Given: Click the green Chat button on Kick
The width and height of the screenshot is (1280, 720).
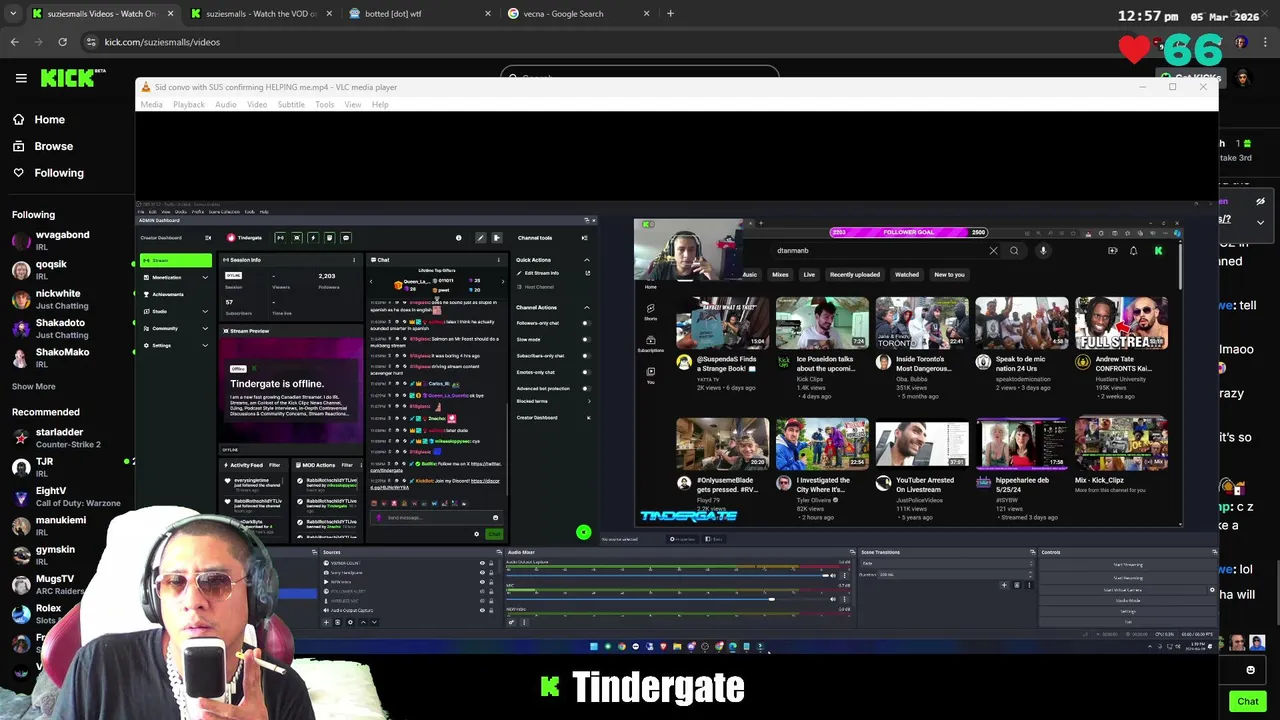Looking at the screenshot, I should [x=1247, y=701].
